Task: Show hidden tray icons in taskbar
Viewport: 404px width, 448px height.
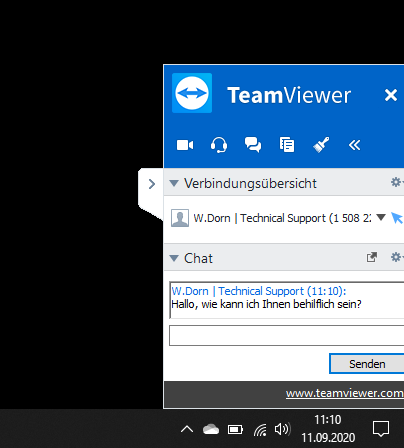Action: pos(187,429)
